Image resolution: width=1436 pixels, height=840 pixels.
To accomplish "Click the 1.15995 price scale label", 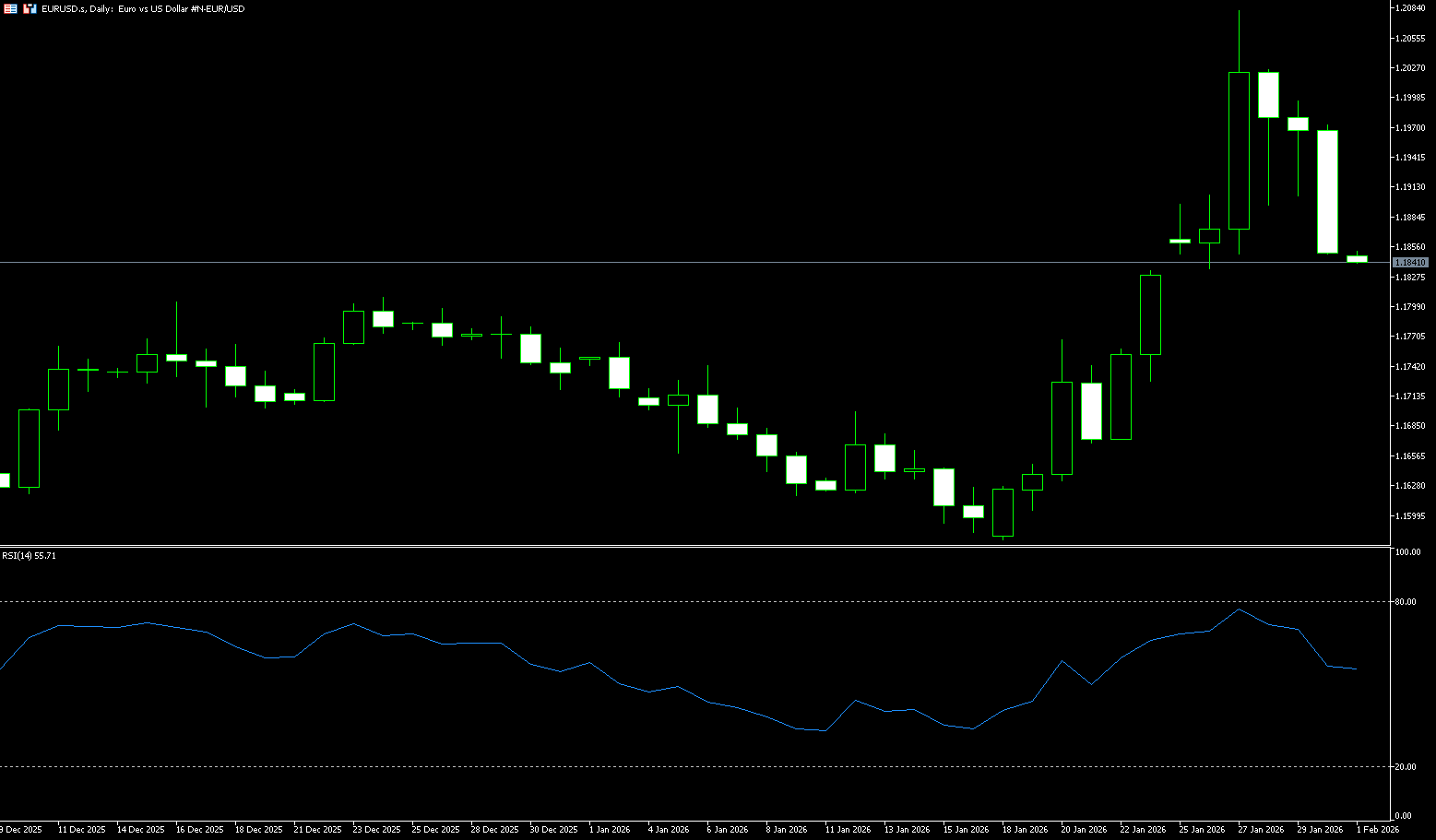I will point(1410,516).
